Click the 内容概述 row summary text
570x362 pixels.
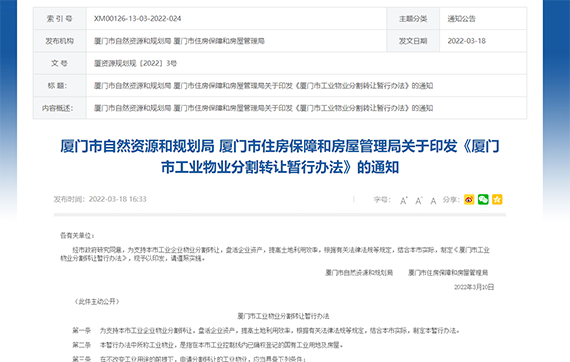pyautogui.click(x=263, y=108)
